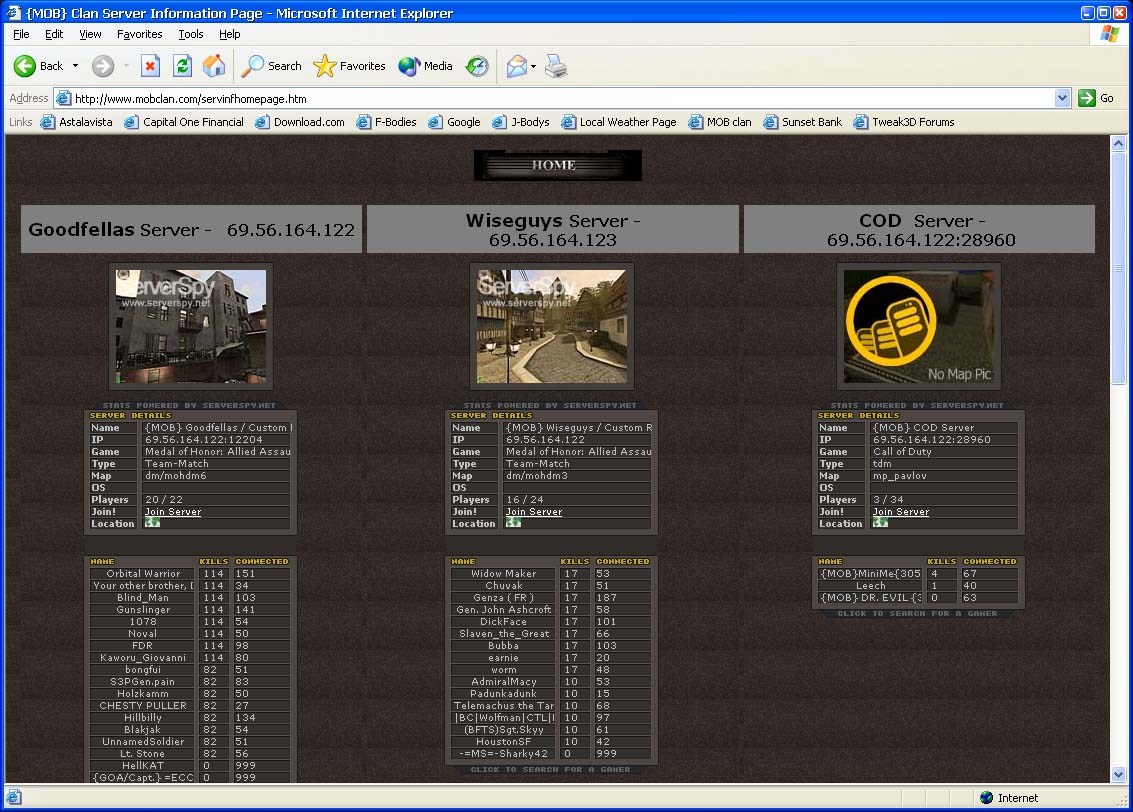Go to the Home page icon
This screenshot has height=812, width=1133.
[x=214, y=66]
